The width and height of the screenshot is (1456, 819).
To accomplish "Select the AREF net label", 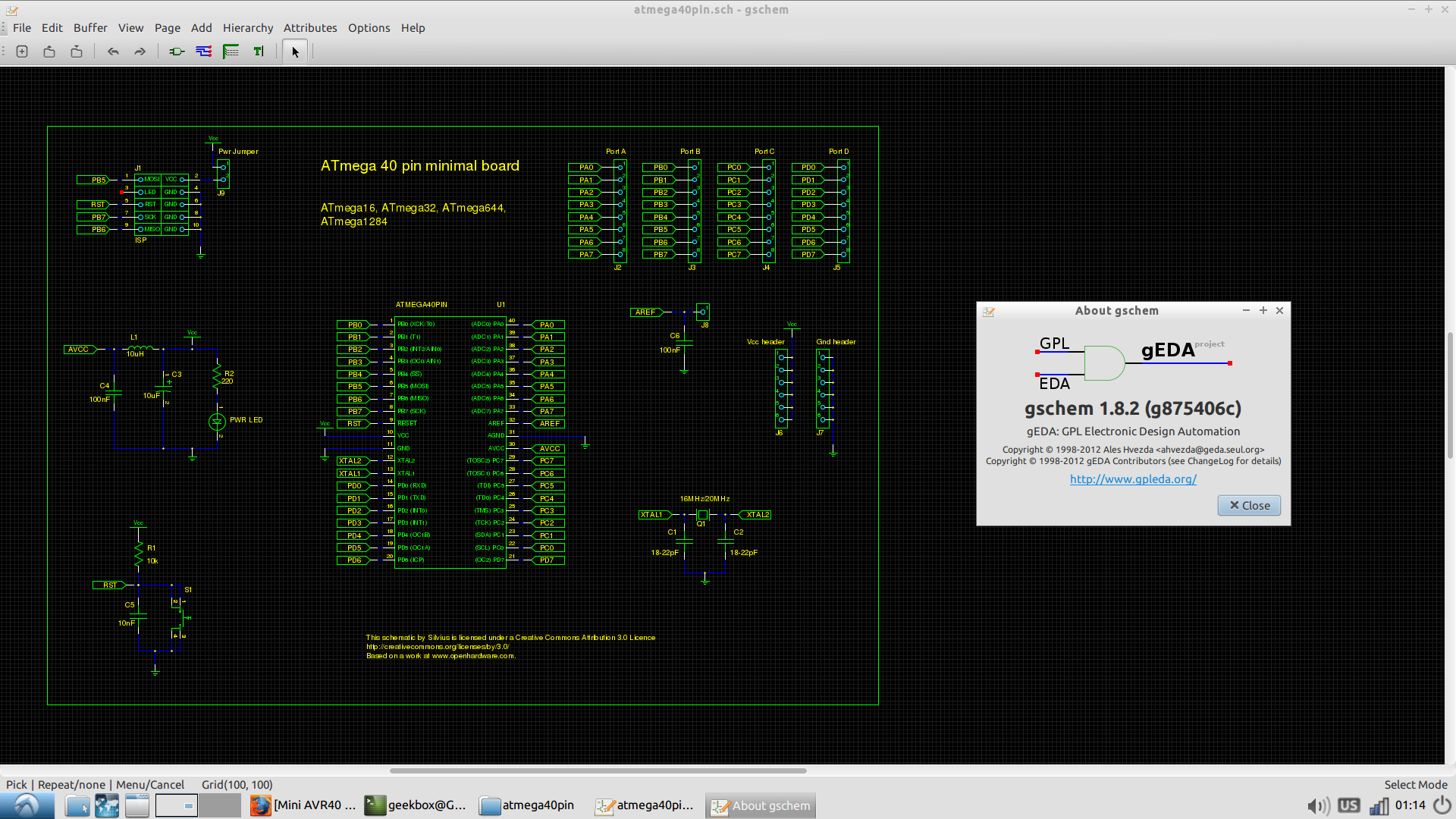I will (x=646, y=312).
